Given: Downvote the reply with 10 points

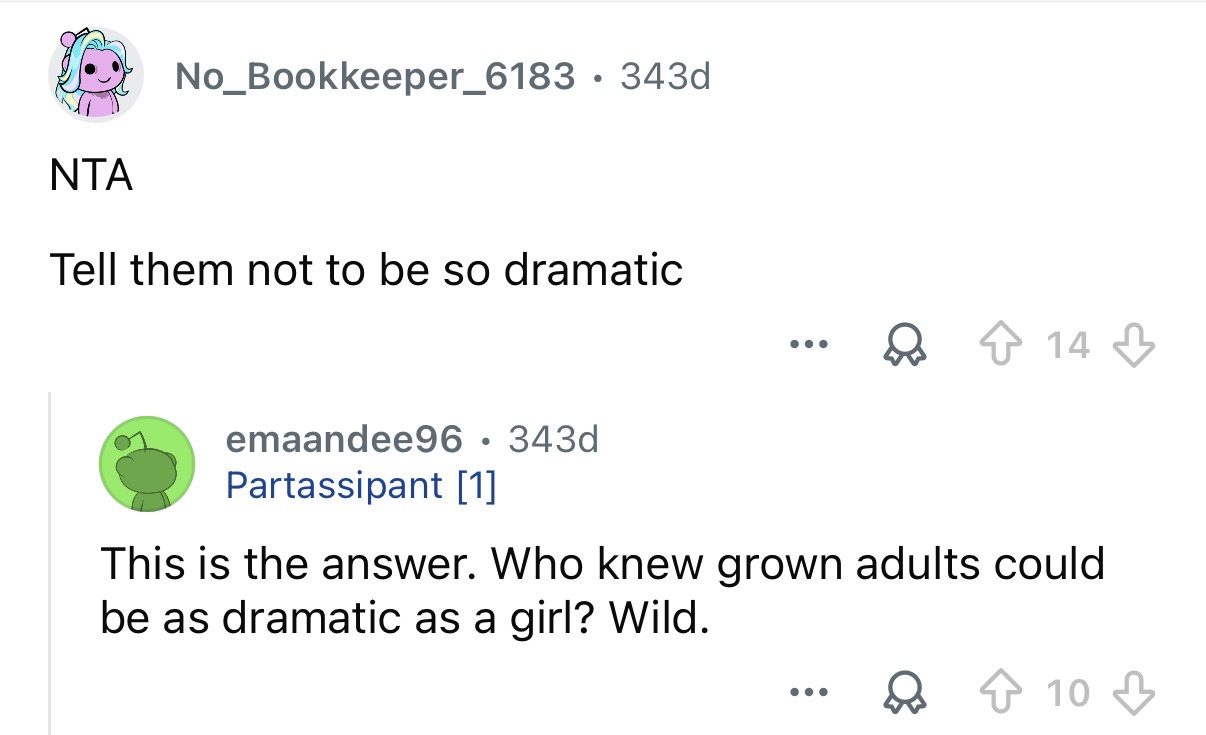Looking at the screenshot, I should (1138, 693).
